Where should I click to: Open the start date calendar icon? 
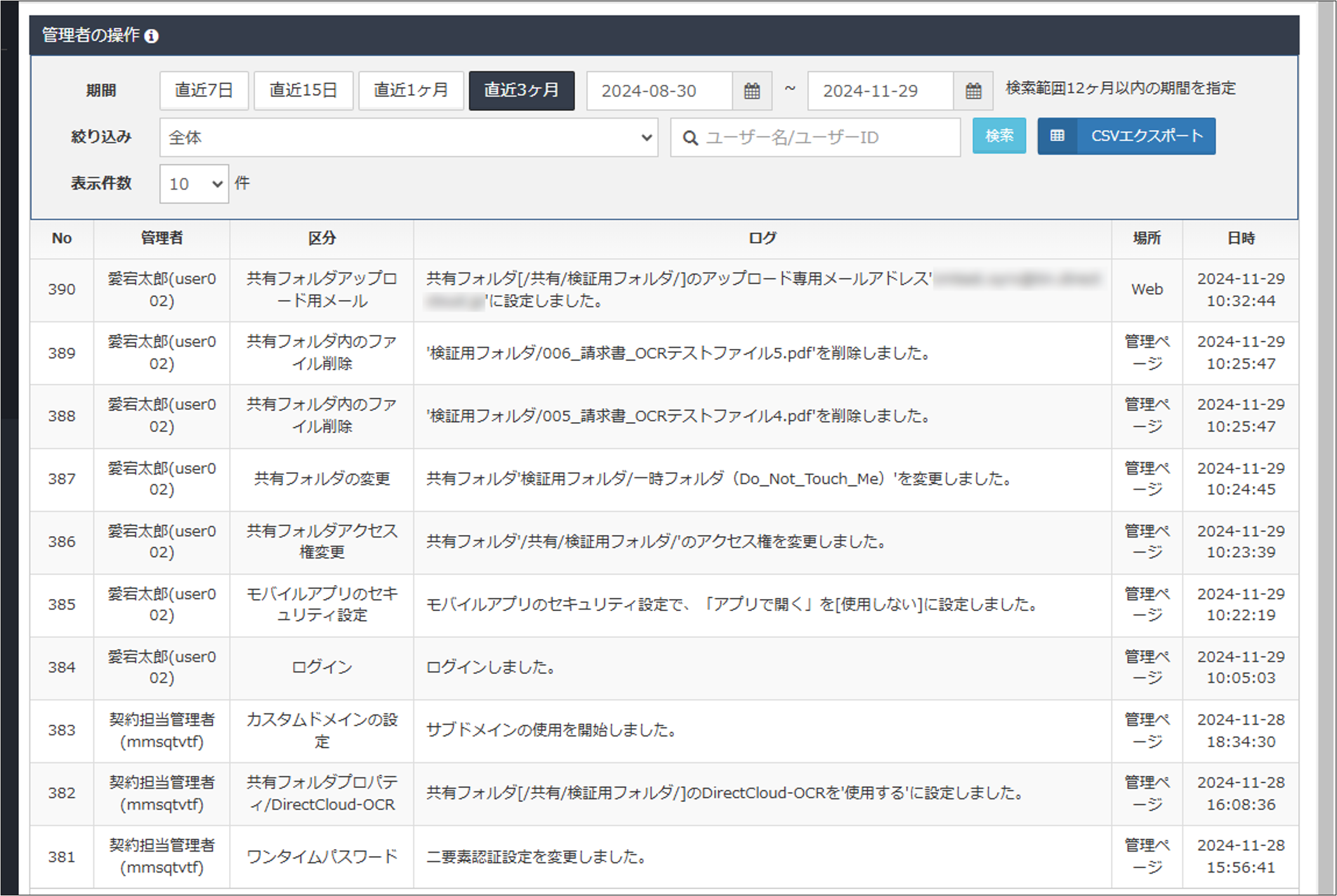pyautogui.click(x=752, y=91)
